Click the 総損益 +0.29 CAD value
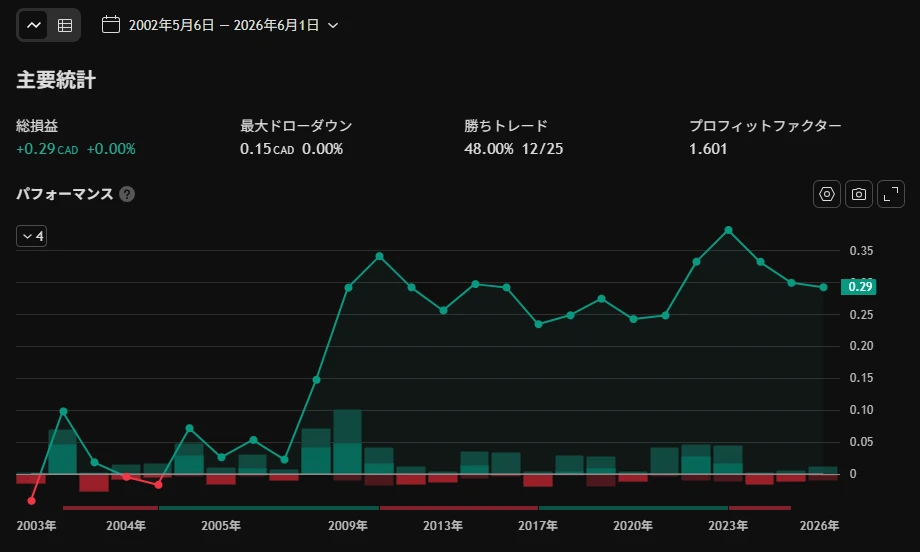Viewport: 920px width, 552px height. [47, 149]
